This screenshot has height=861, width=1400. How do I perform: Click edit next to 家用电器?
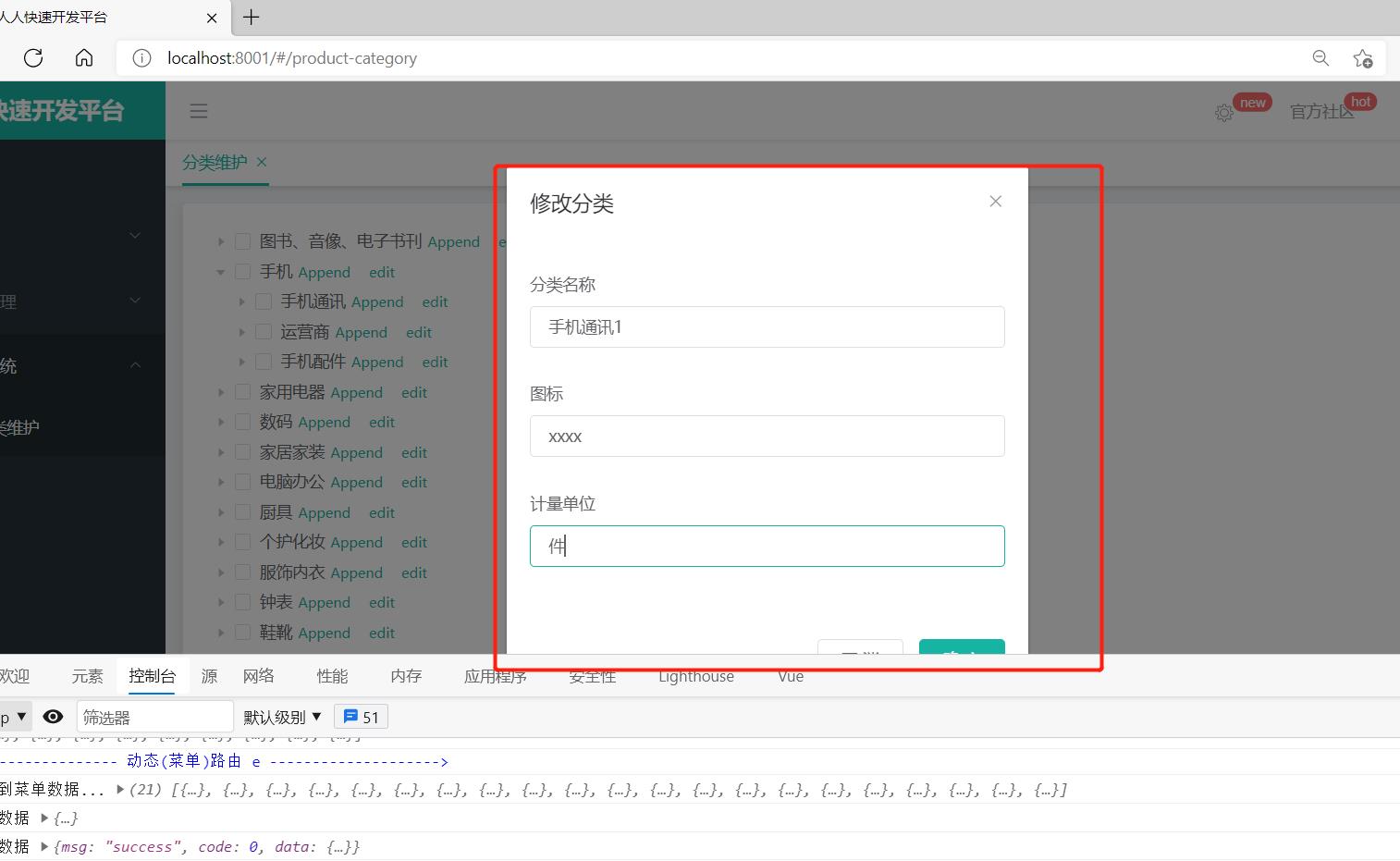pyautogui.click(x=414, y=392)
